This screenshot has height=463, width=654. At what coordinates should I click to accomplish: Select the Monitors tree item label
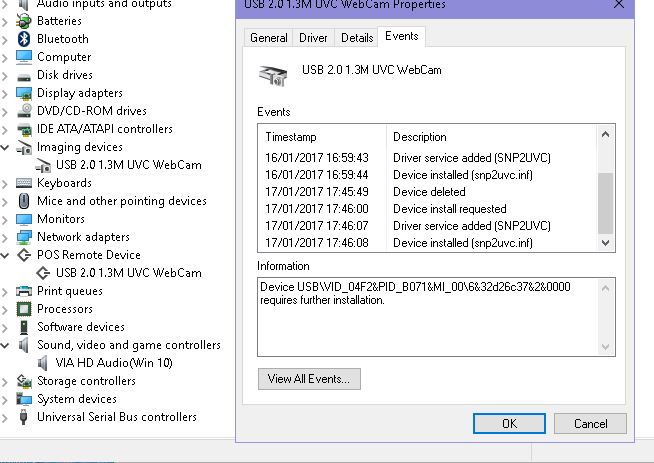point(61,219)
